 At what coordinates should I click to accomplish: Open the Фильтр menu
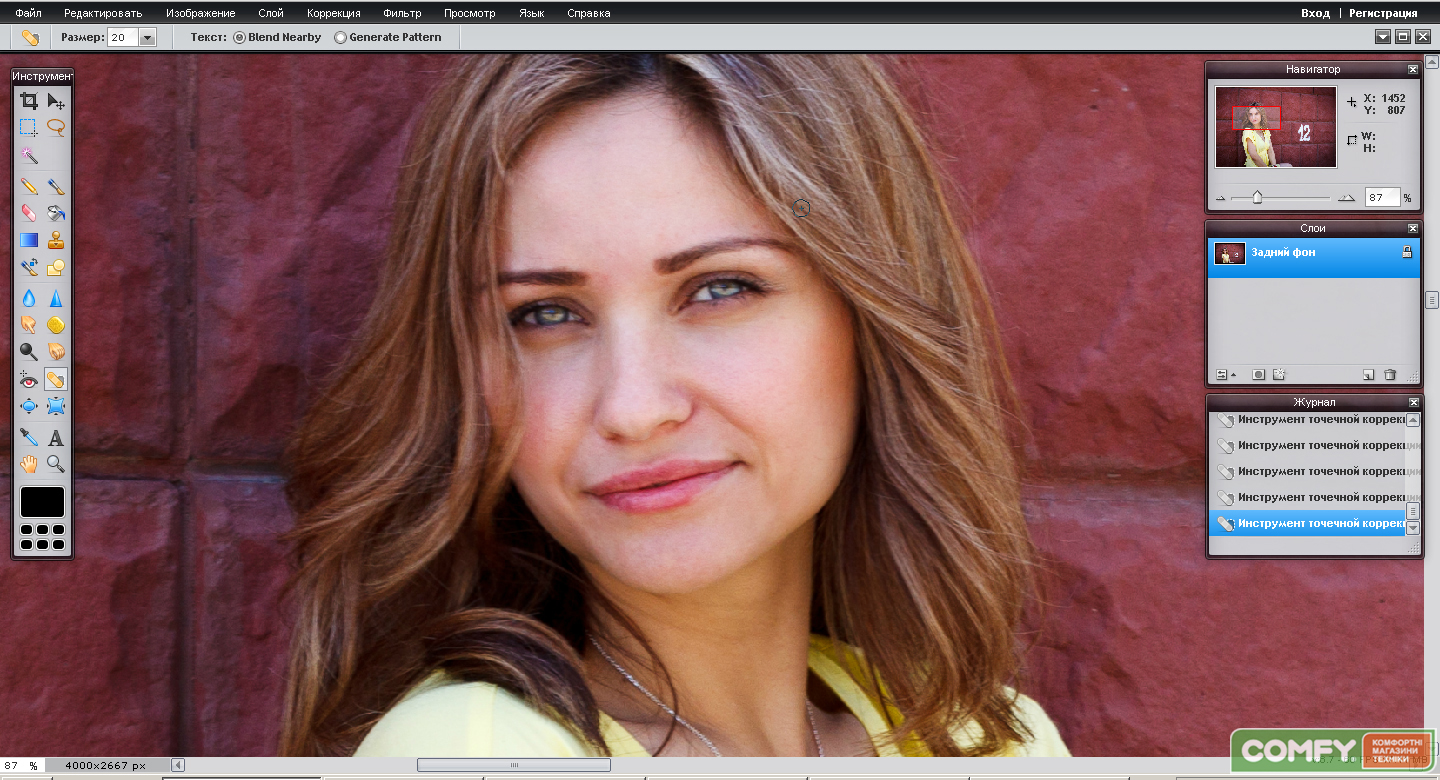(402, 13)
